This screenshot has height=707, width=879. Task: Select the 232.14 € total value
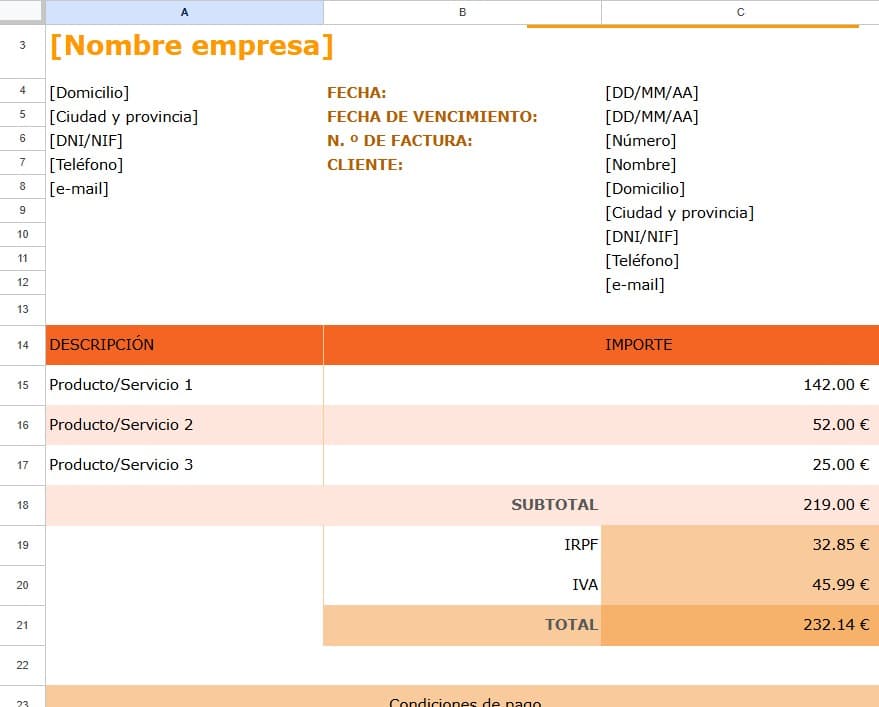point(740,625)
